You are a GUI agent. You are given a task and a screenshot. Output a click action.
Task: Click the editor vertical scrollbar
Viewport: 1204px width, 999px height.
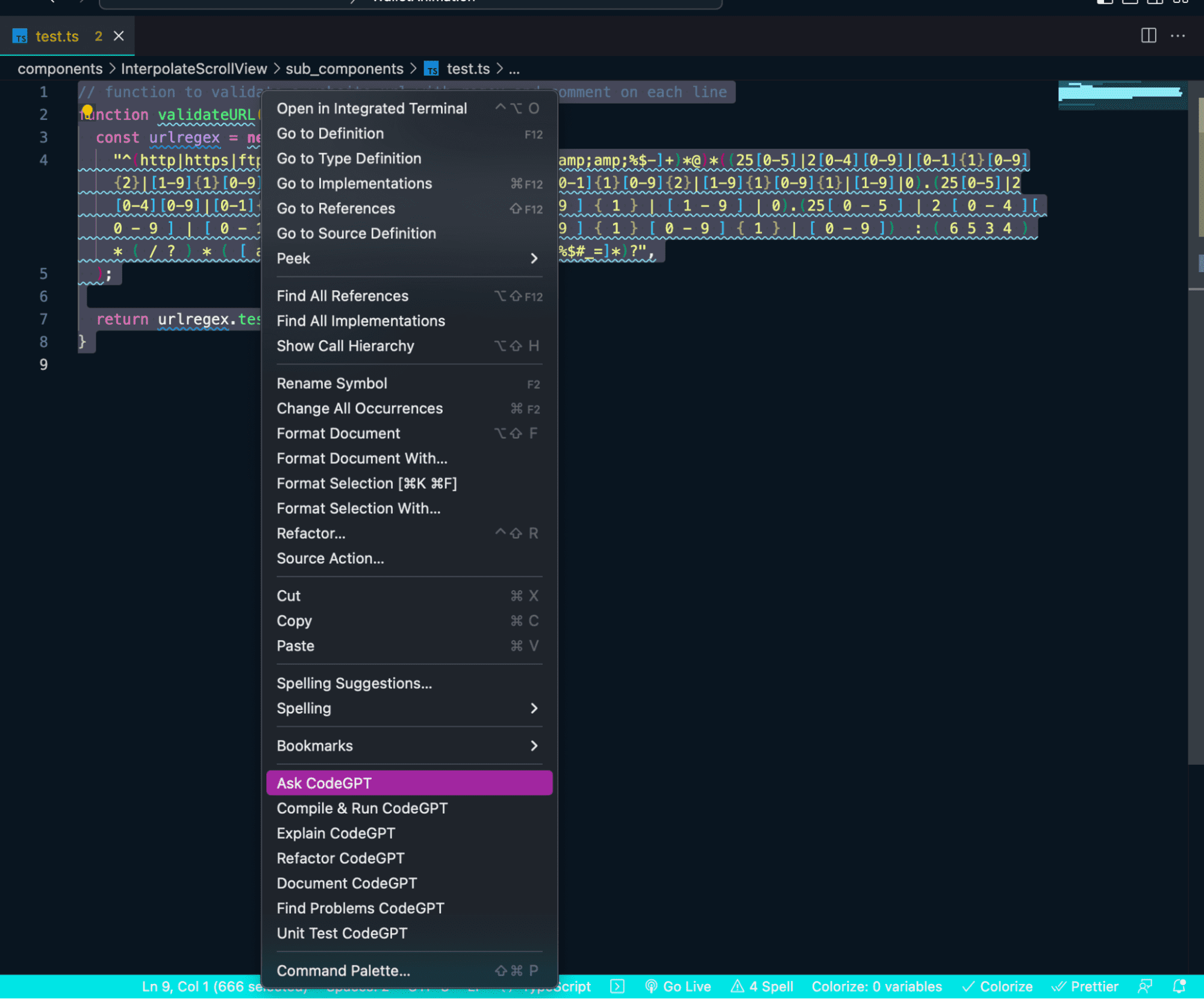(1196, 422)
